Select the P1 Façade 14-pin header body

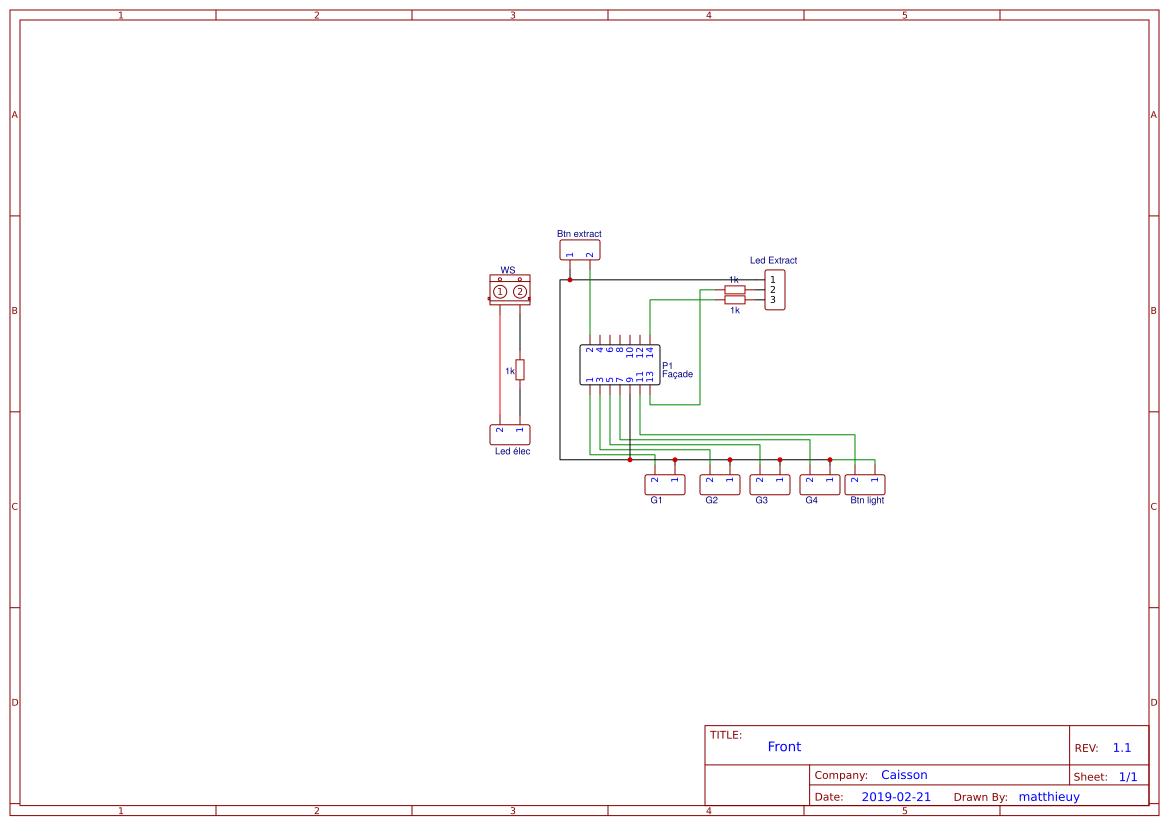[x=620, y=365]
